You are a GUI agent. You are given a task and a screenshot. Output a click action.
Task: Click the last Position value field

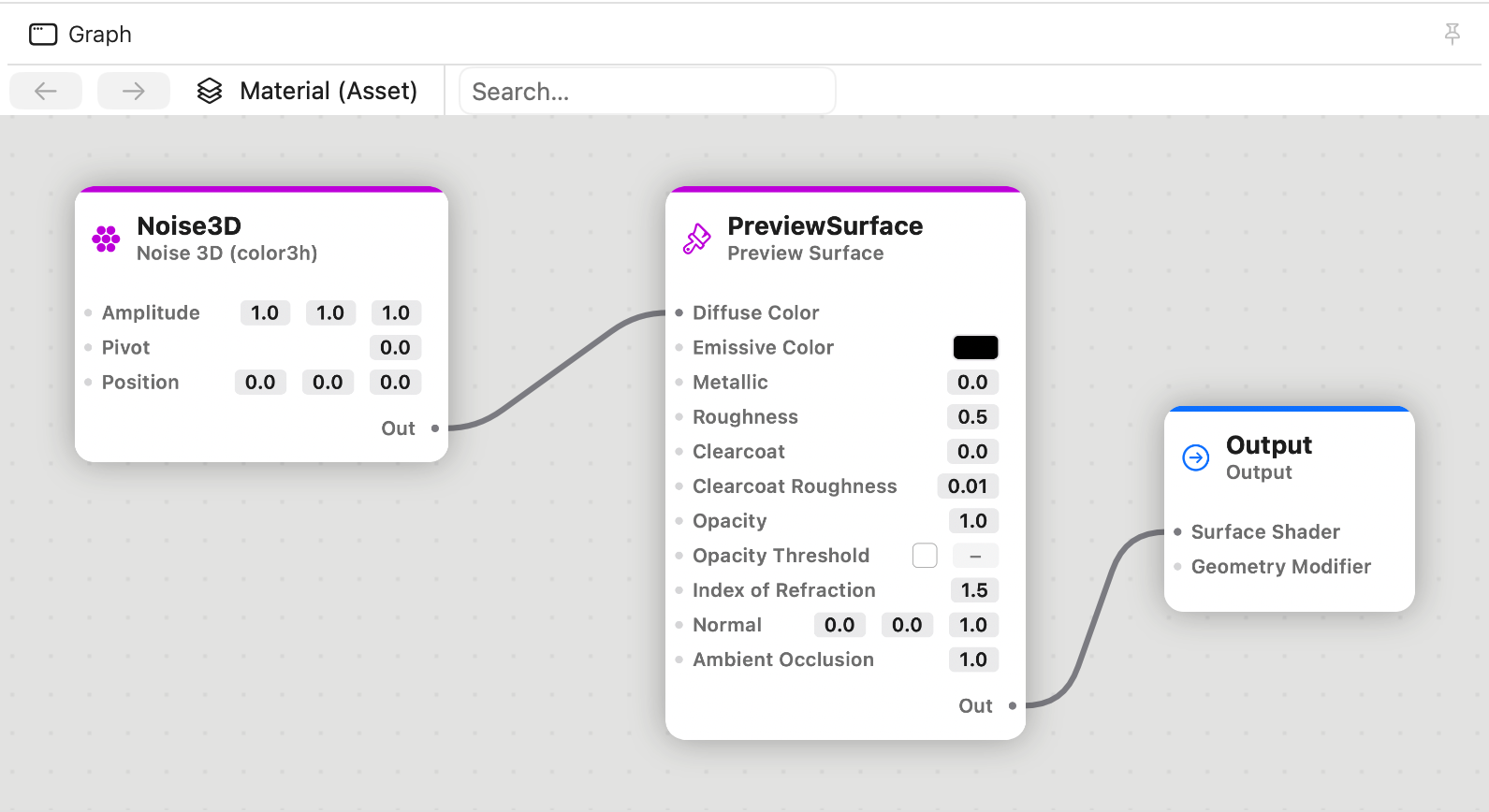click(395, 382)
